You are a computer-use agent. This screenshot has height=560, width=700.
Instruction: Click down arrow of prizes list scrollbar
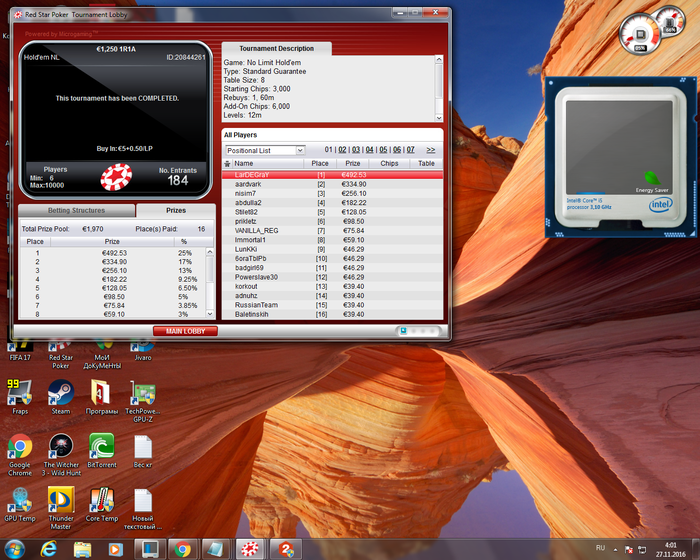210,313
